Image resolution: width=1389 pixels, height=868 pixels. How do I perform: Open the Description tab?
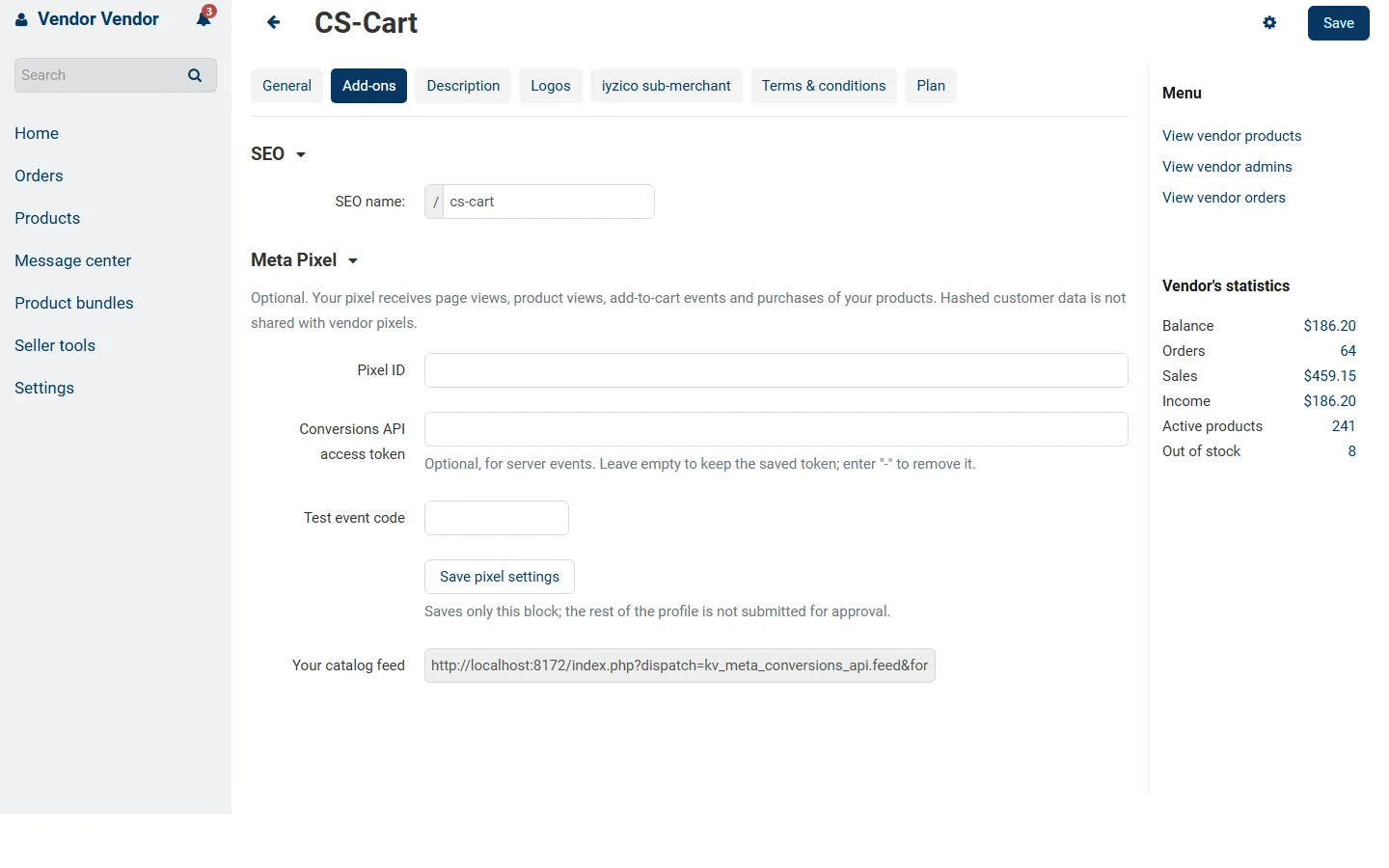(463, 86)
